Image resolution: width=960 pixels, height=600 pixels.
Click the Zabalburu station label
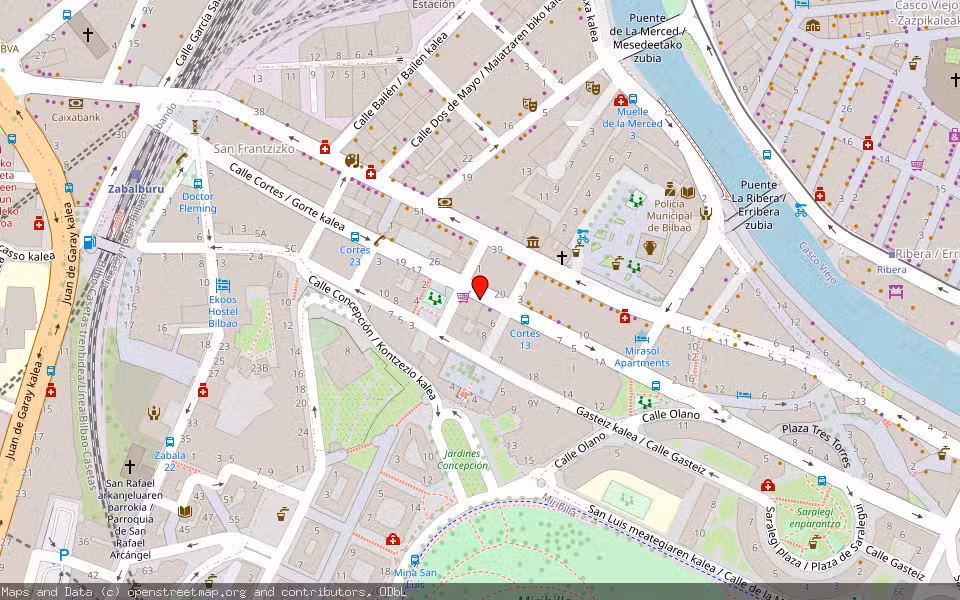[x=136, y=189]
